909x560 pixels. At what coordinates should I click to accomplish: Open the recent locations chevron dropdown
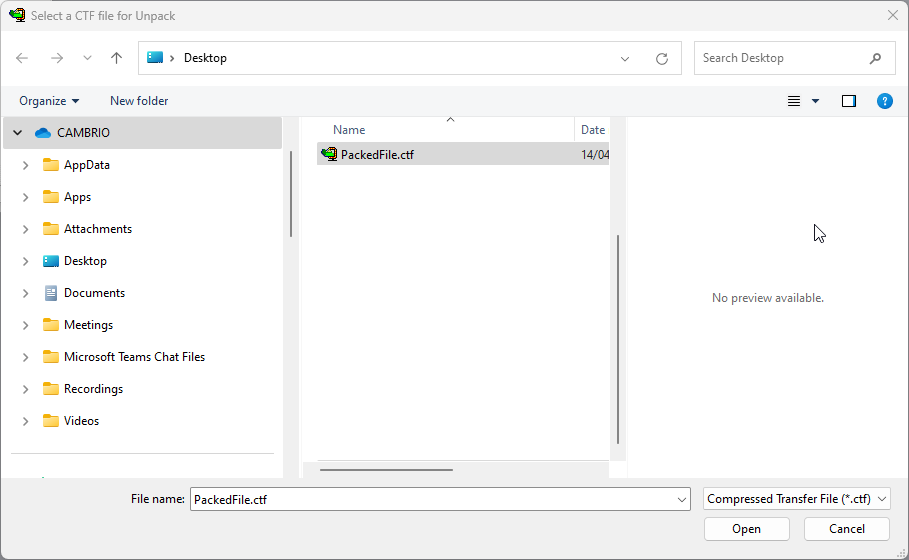pos(86,59)
